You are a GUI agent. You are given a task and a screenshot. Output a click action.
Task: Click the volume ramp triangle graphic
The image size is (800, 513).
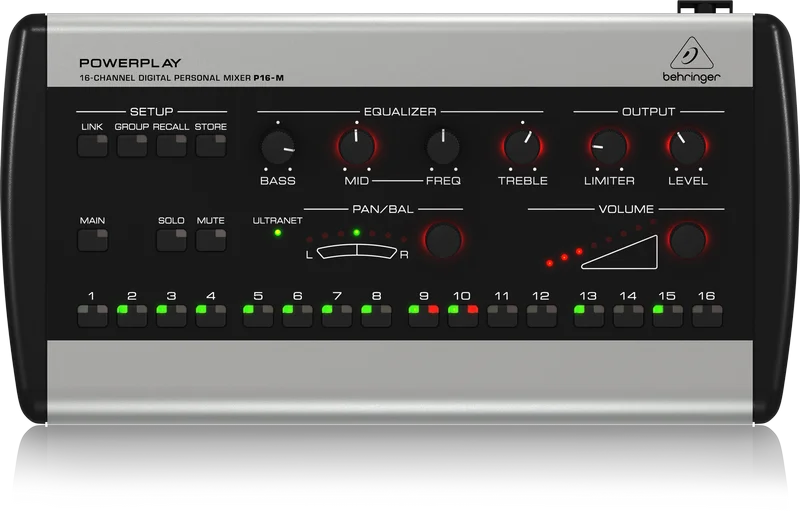(x=619, y=252)
